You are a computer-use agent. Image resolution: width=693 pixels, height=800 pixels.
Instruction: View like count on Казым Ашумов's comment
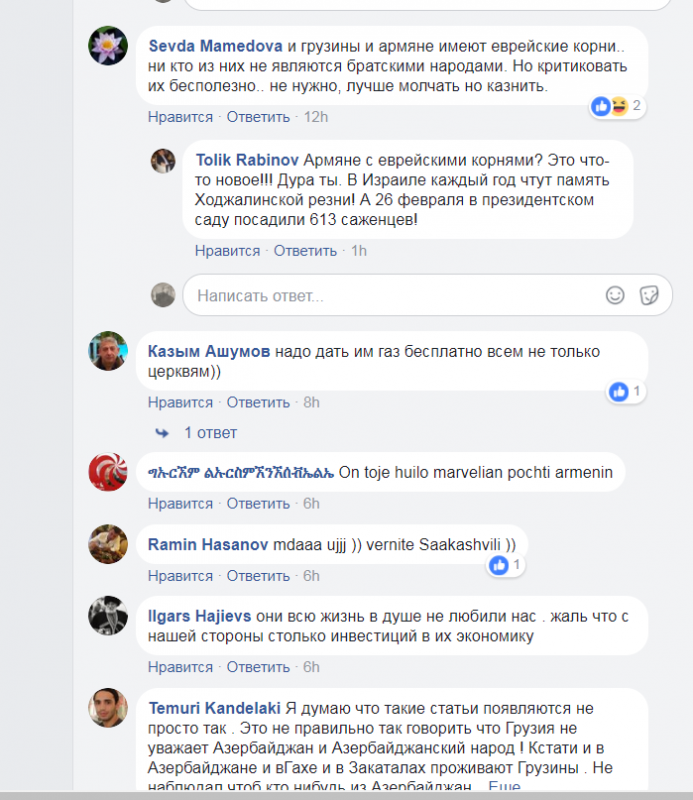(626, 392)
